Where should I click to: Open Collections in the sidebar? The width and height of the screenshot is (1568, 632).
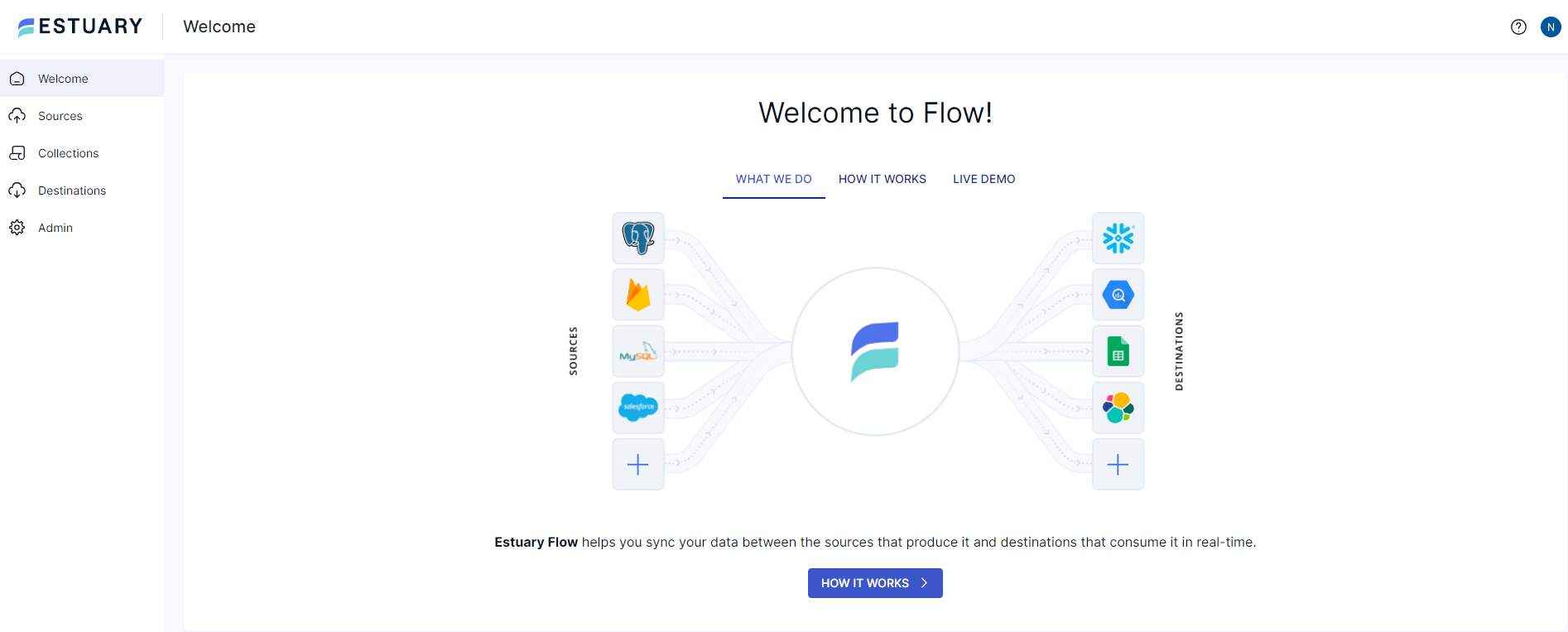point(82,153)
